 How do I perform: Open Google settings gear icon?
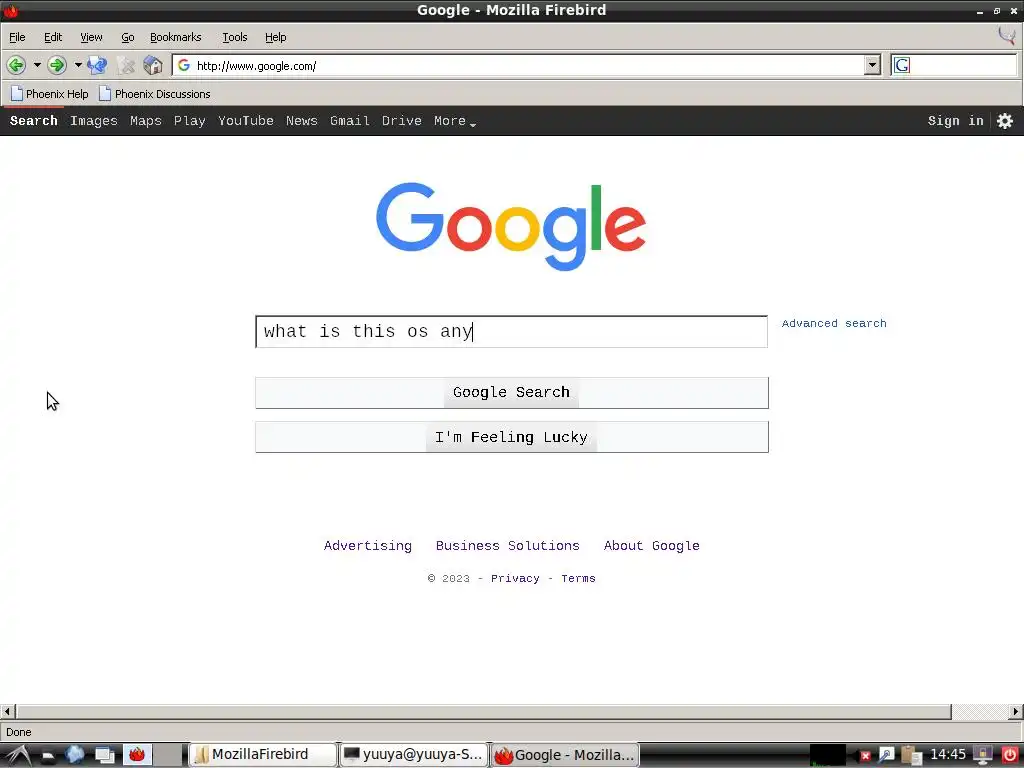coord(1004,121)
